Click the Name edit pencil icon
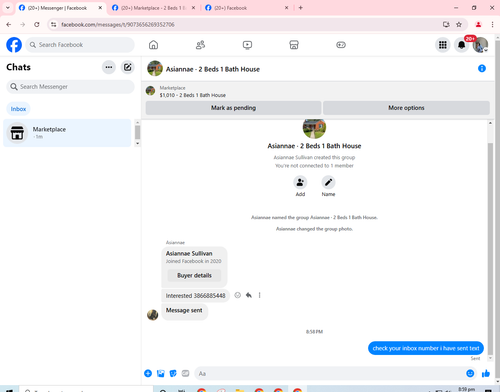The width and height of the screenshot is (500, 392). click(x=328, y=182)
